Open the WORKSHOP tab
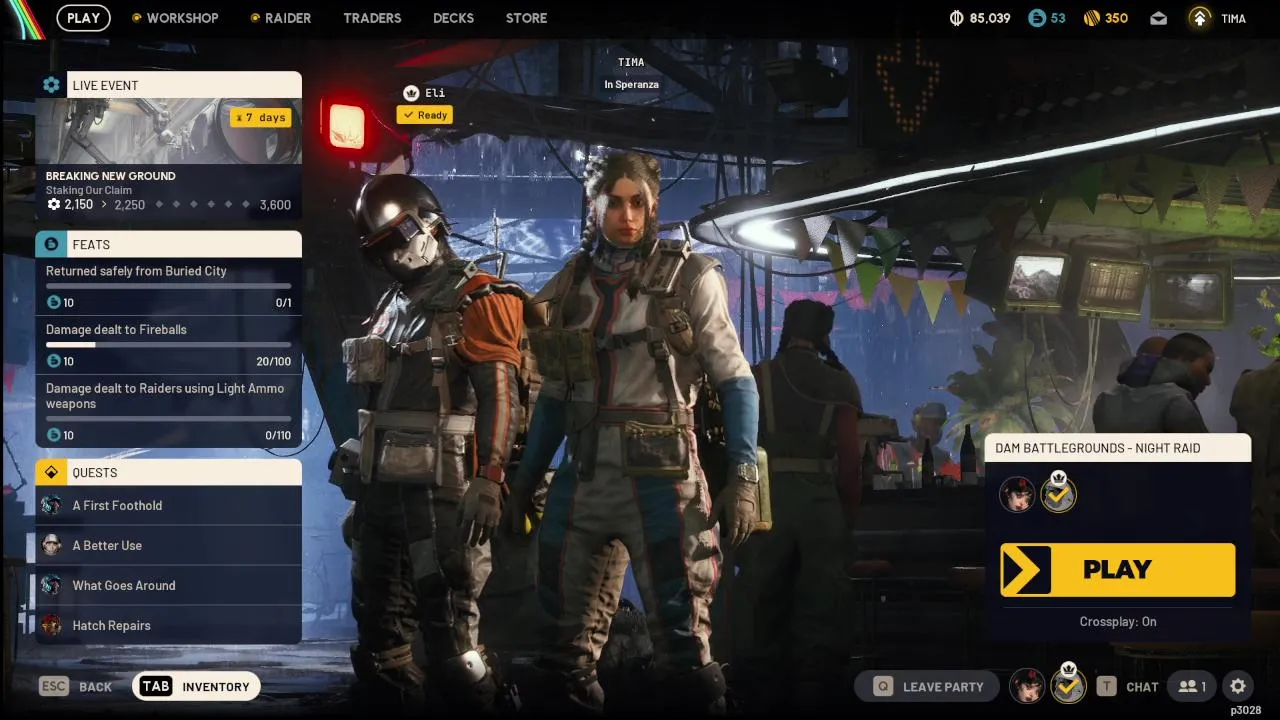The width and height of the screenshot is (1280, 720). click(174, 18)
